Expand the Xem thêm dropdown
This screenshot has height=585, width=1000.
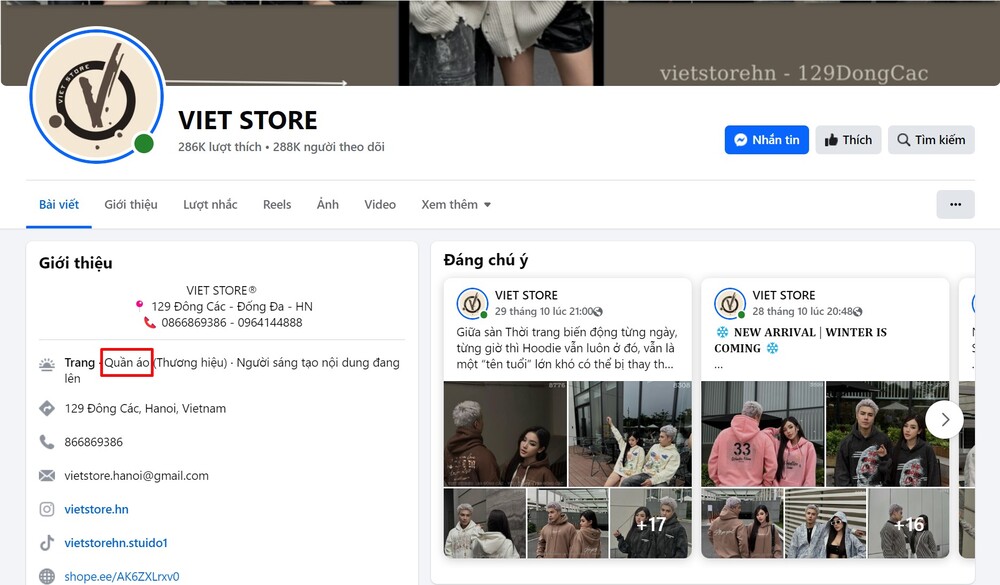point(456,205)
